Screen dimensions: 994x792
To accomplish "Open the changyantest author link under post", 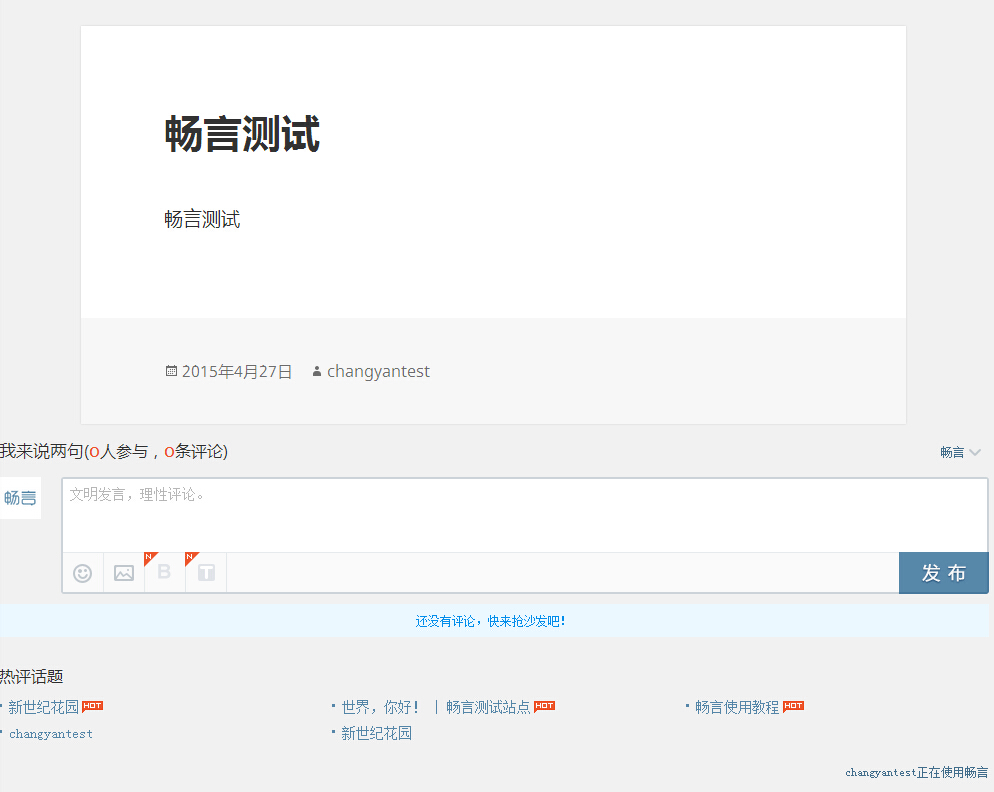I will click(x=378, y=372).
